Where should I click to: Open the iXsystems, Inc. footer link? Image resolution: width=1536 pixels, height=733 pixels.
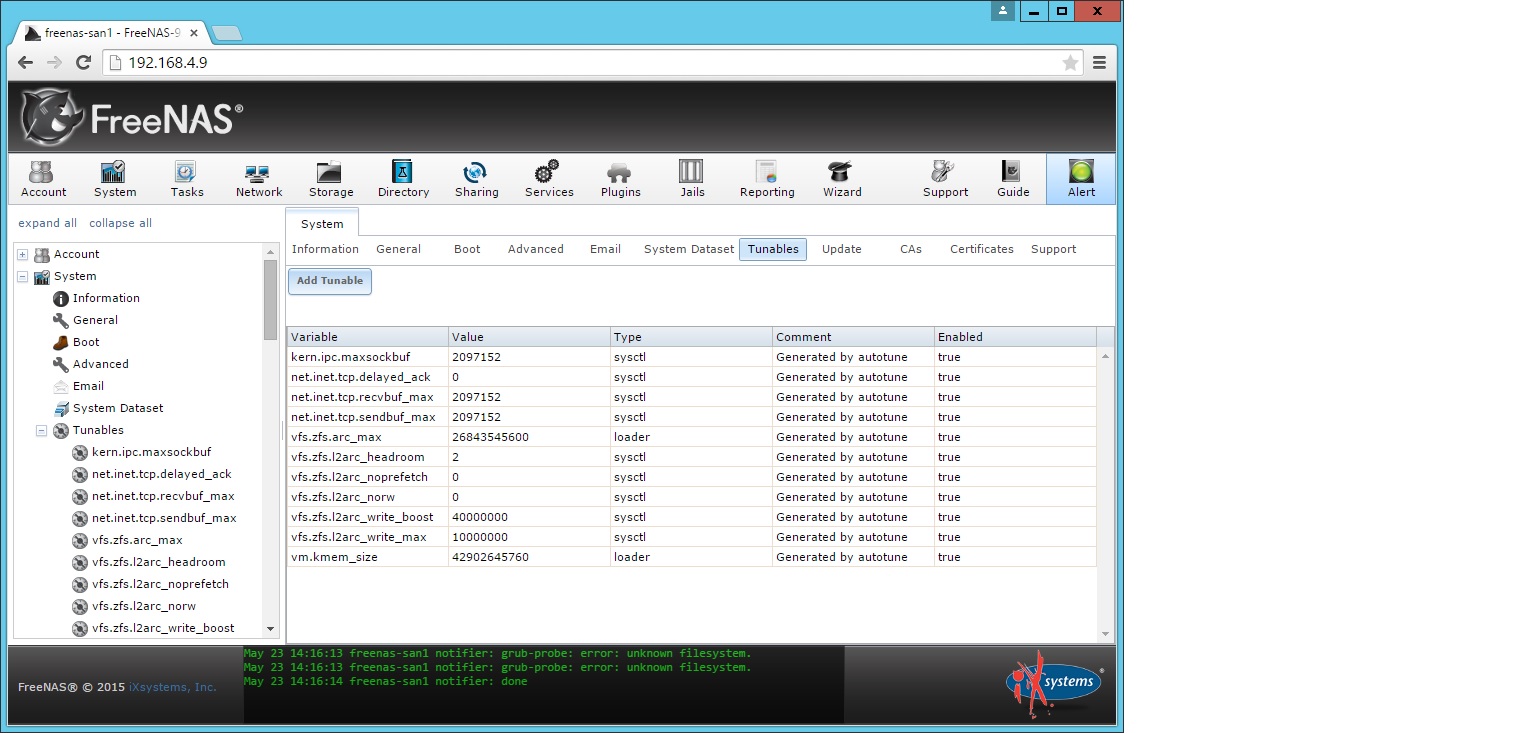[173, 687]
